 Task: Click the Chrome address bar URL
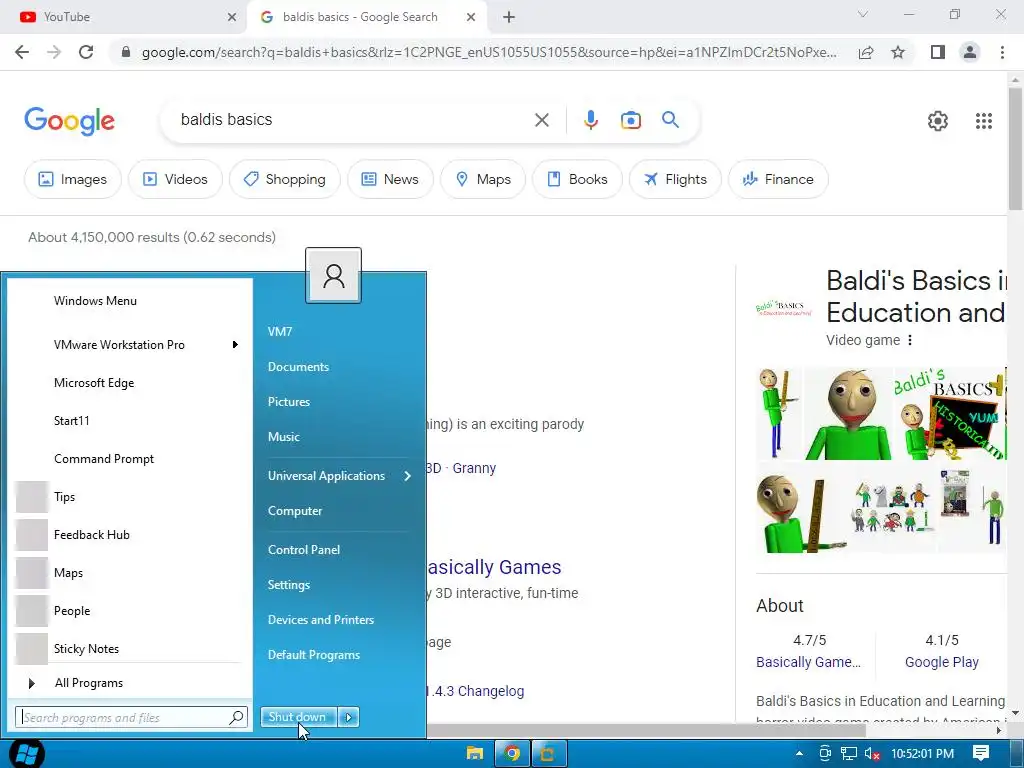488,52
